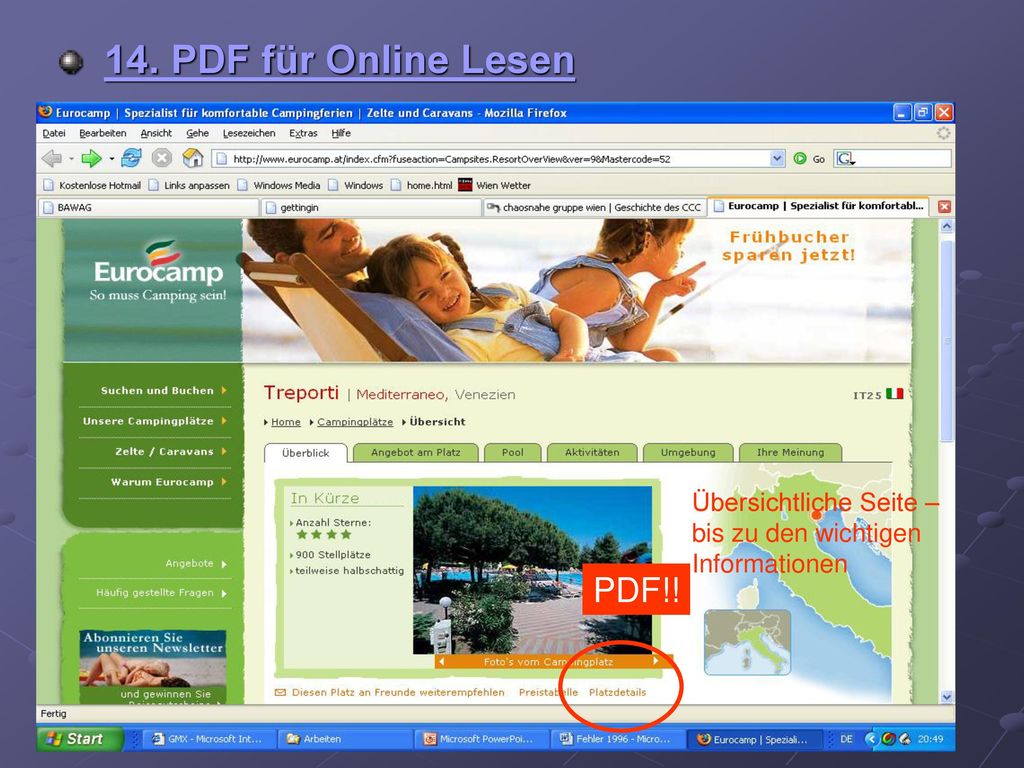
Task: Open the URL bar history dropdown
Action: coord(776,159)
